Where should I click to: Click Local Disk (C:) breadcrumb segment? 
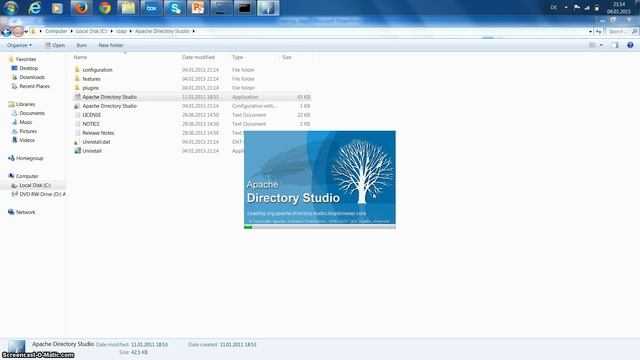pos(91,31)
